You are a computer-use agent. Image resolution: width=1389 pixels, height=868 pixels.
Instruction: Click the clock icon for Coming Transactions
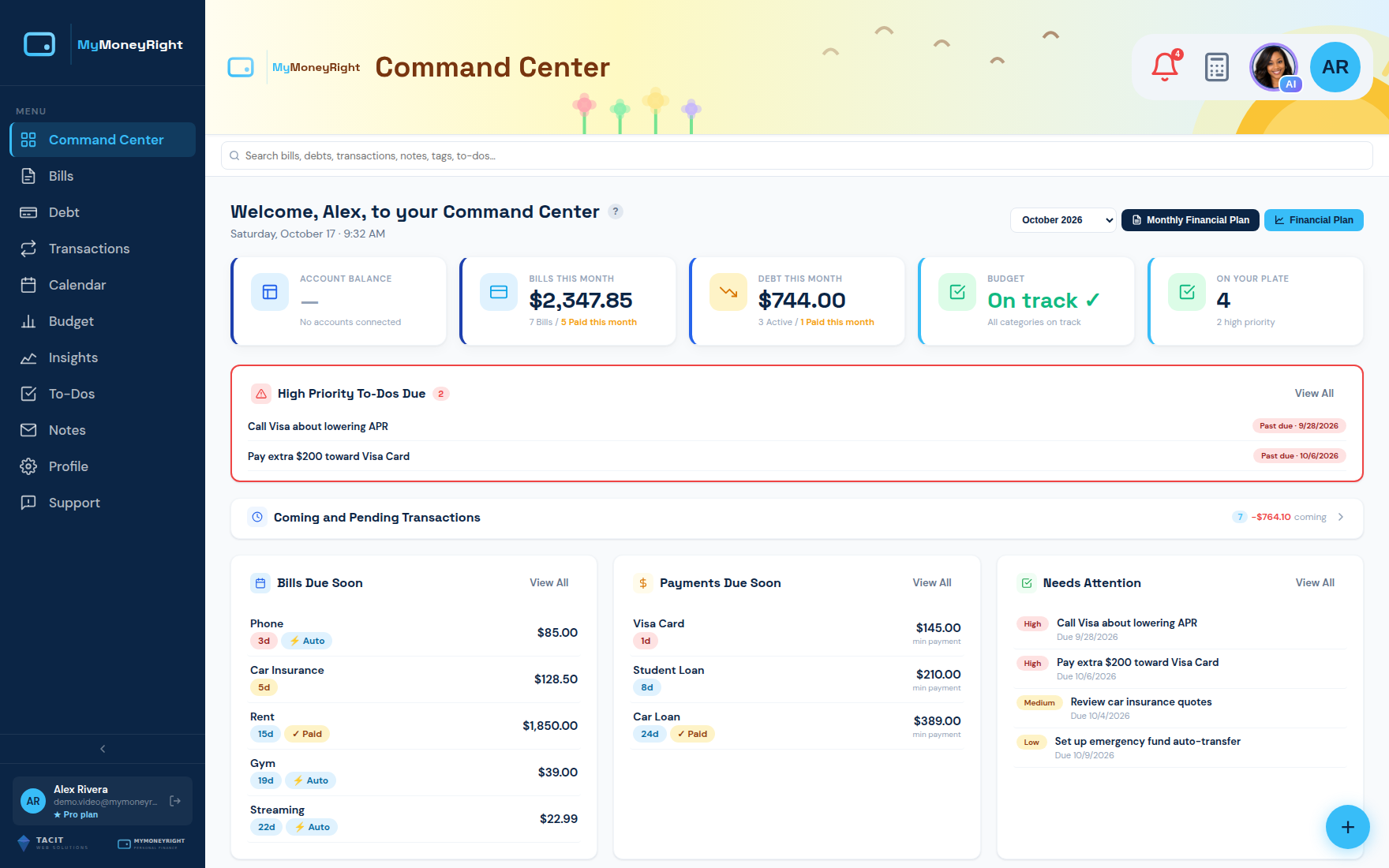[257, 517]
